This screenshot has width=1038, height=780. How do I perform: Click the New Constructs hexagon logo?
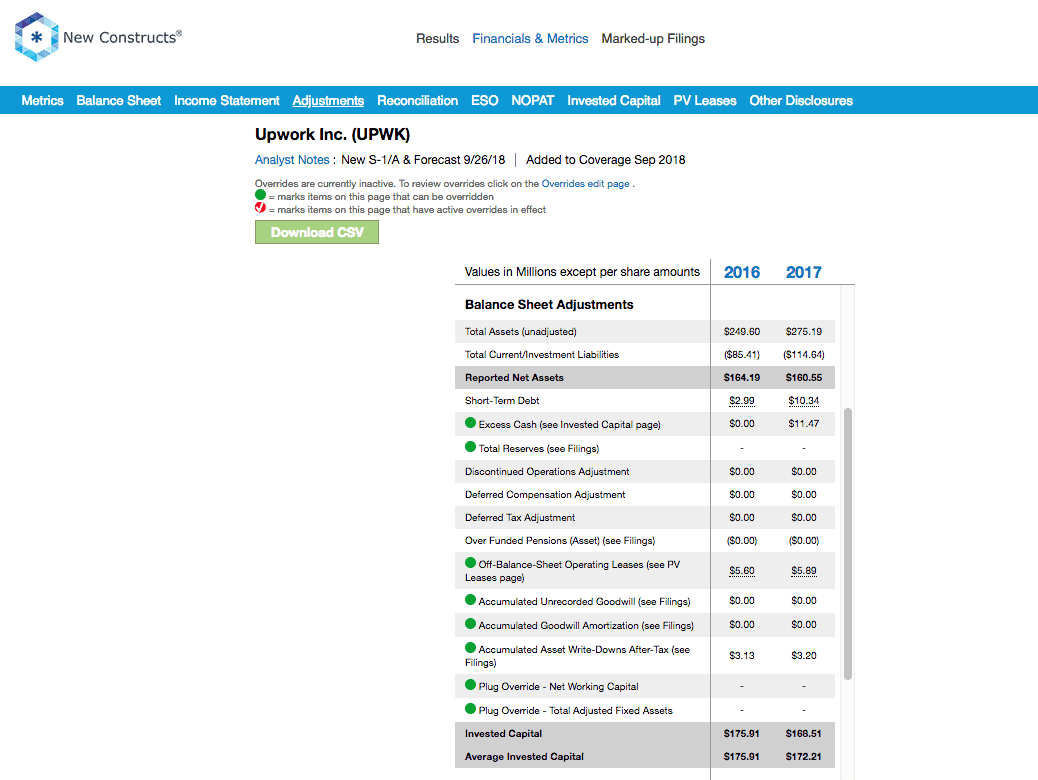(36, 37)
